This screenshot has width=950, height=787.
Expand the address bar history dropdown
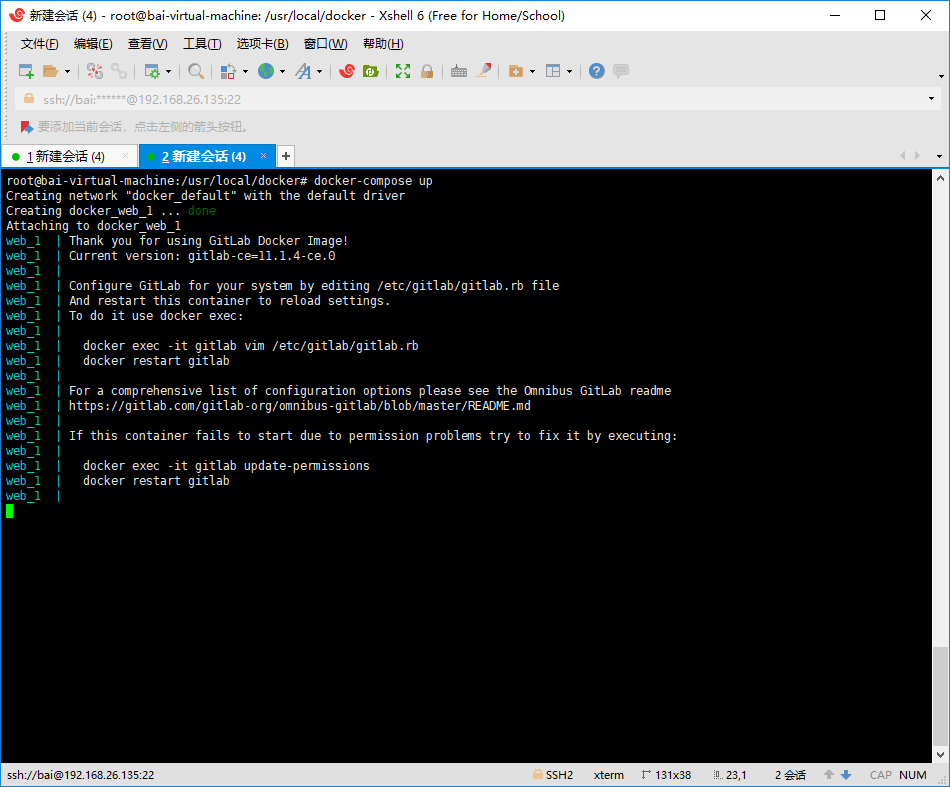pyautogui.click(x=931, y=99)
